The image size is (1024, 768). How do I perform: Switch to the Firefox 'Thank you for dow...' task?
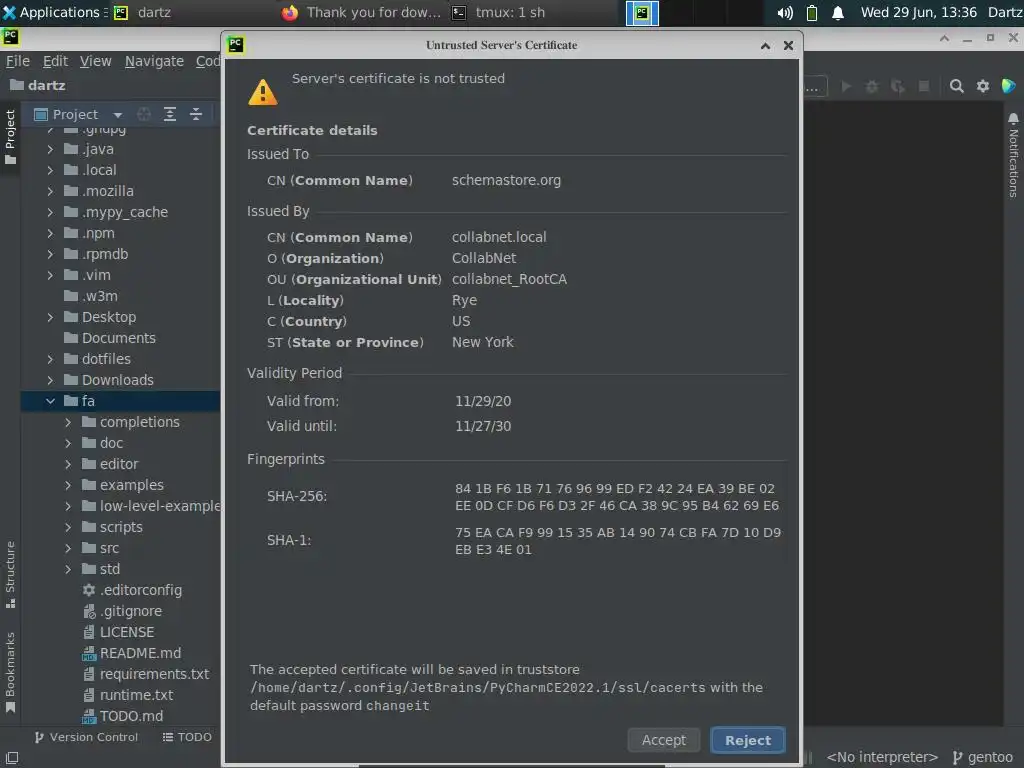point(361,12)
